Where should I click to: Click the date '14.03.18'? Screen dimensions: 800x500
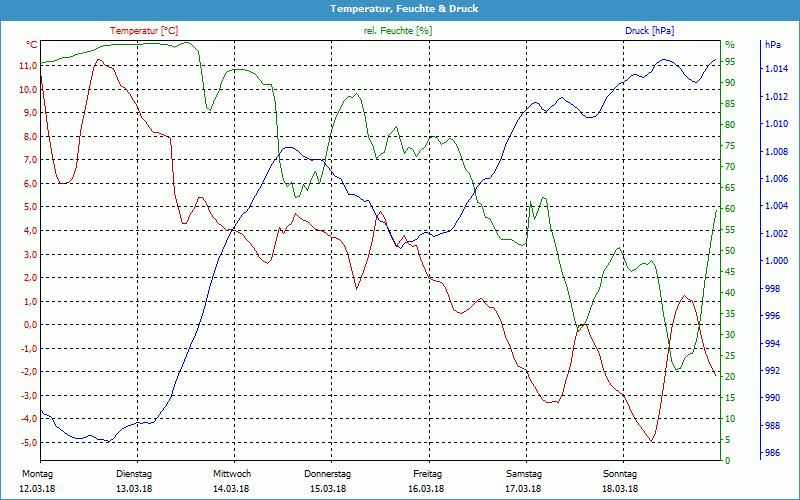click(231, 489)
